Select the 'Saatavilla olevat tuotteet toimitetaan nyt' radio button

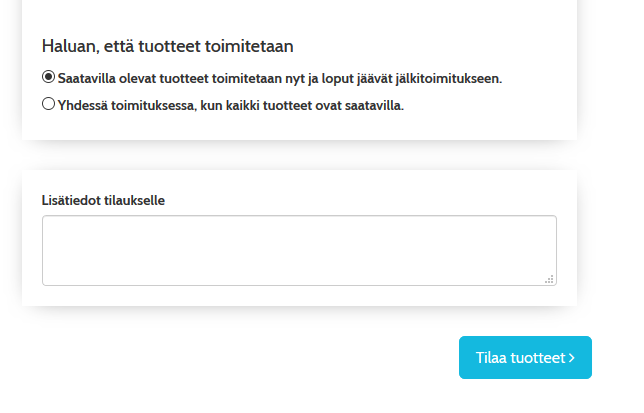tap(48, 76)
